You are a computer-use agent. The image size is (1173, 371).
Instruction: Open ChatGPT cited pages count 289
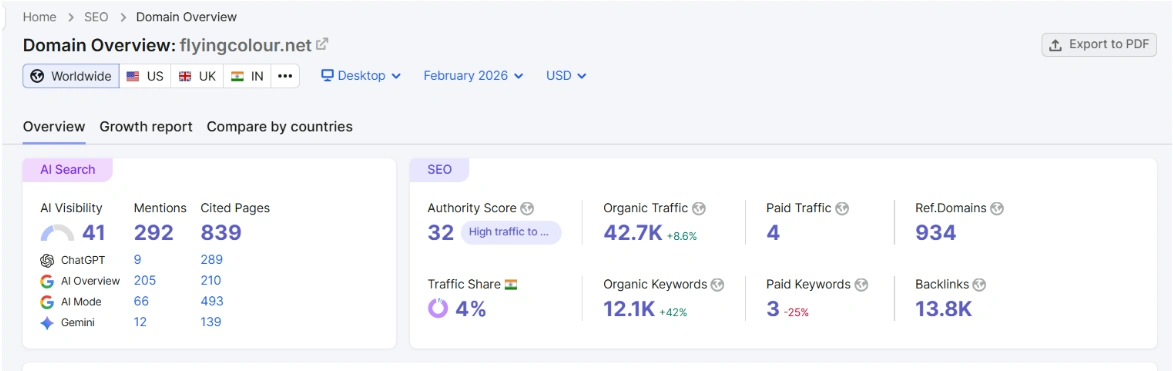[x=212, y=260]
